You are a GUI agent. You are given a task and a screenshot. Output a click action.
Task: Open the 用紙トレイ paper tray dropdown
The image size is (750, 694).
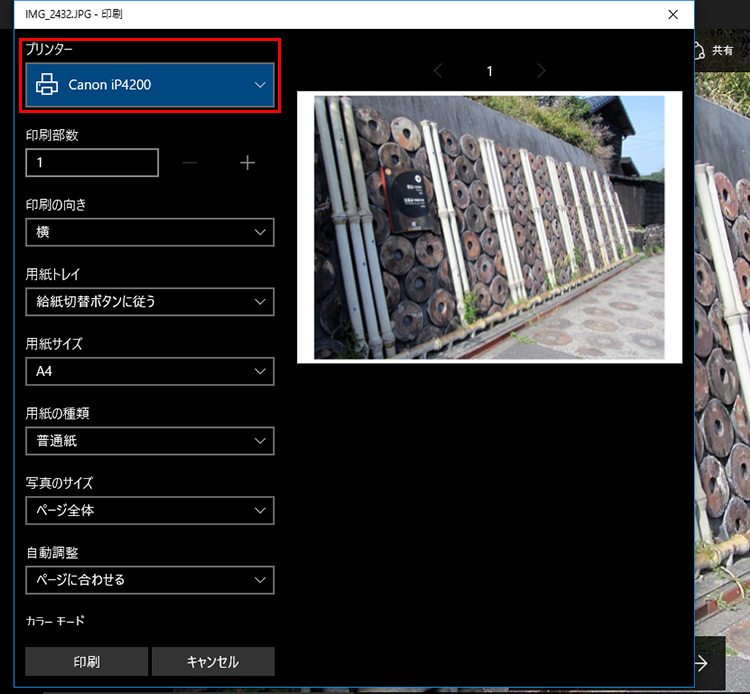150,302
